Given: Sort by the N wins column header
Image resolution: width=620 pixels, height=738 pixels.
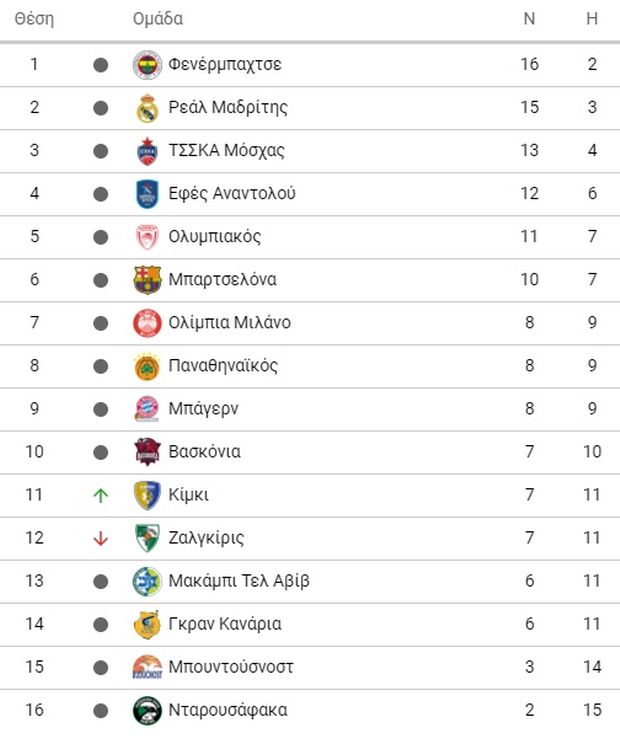Looking at the screenshot, I should coord(529,19).
